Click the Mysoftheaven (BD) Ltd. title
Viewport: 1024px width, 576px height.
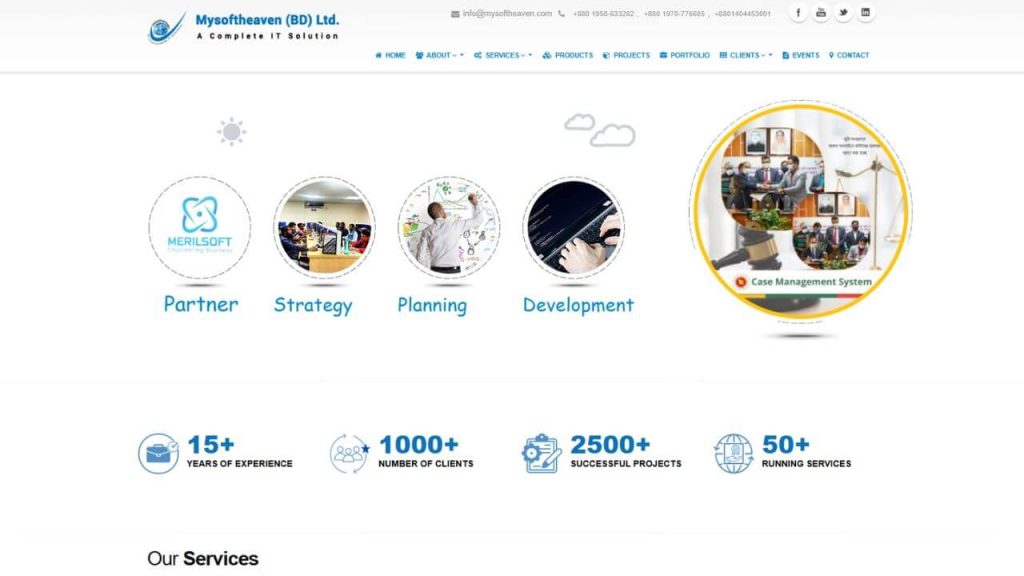coord(267,20)
